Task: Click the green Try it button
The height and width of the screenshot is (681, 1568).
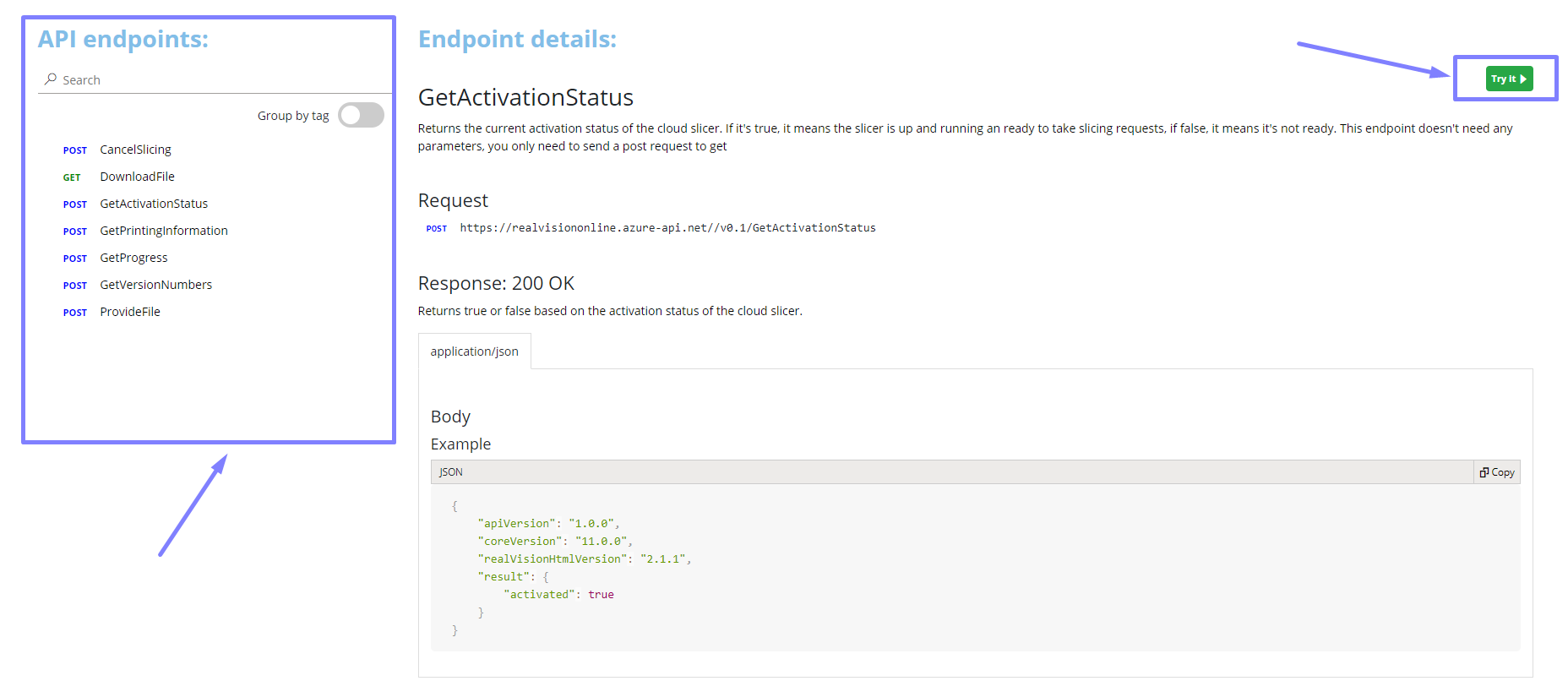Action: 1509,79
